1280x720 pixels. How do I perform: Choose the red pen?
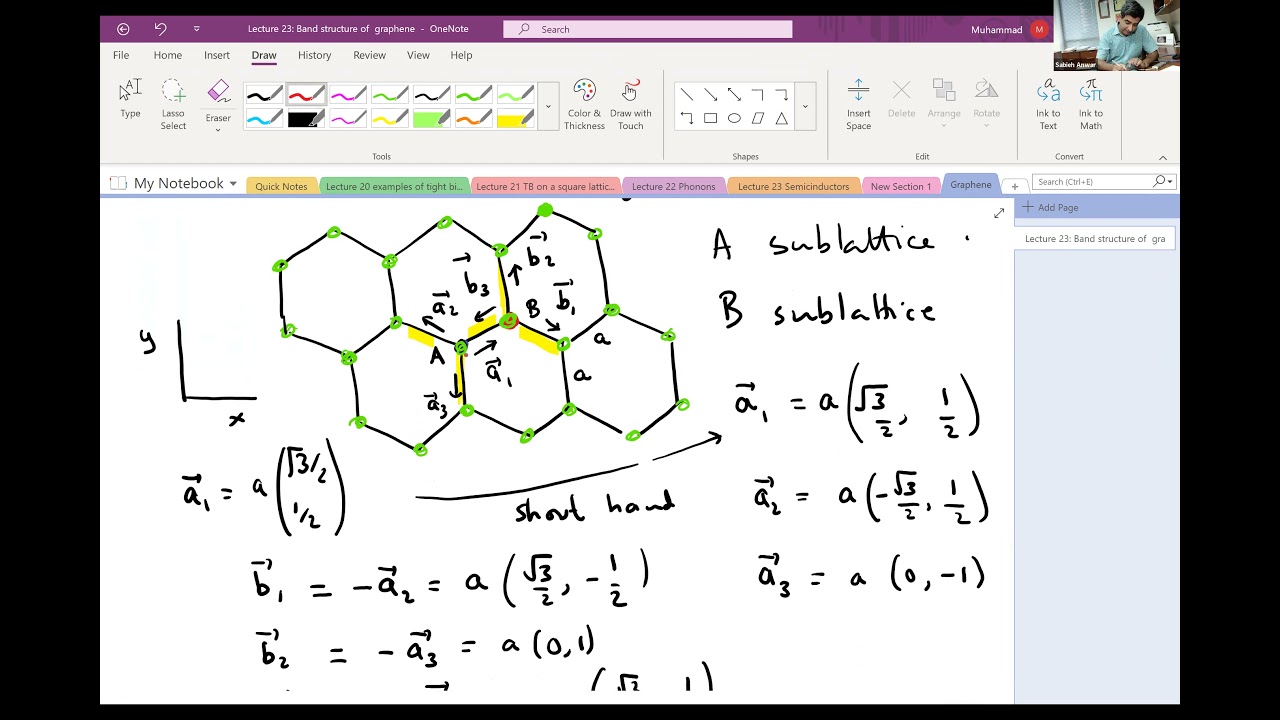(x=306, y=95)
